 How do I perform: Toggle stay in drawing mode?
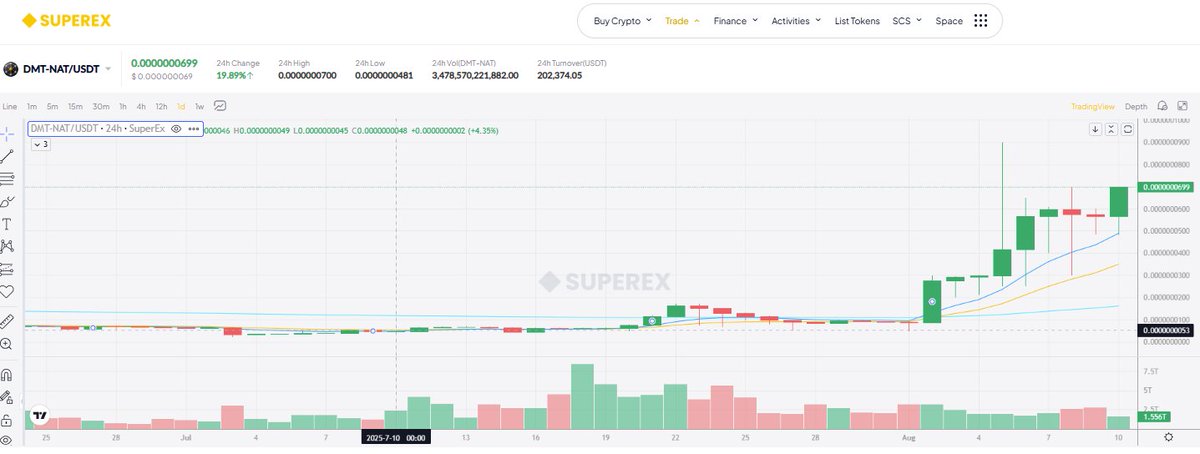pyautogui.click(x=7, y=397)
